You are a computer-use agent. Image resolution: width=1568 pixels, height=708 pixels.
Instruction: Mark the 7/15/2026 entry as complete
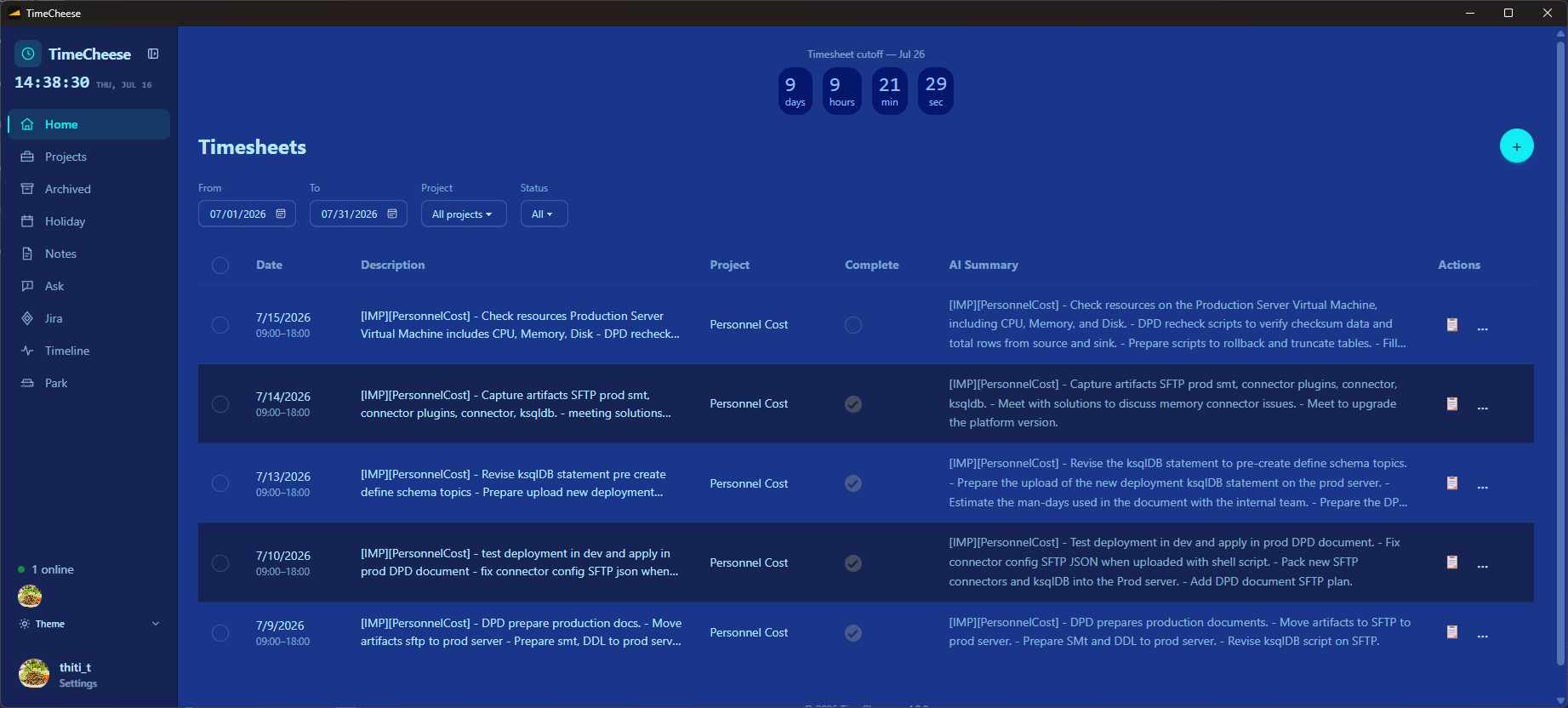(853, 325)
